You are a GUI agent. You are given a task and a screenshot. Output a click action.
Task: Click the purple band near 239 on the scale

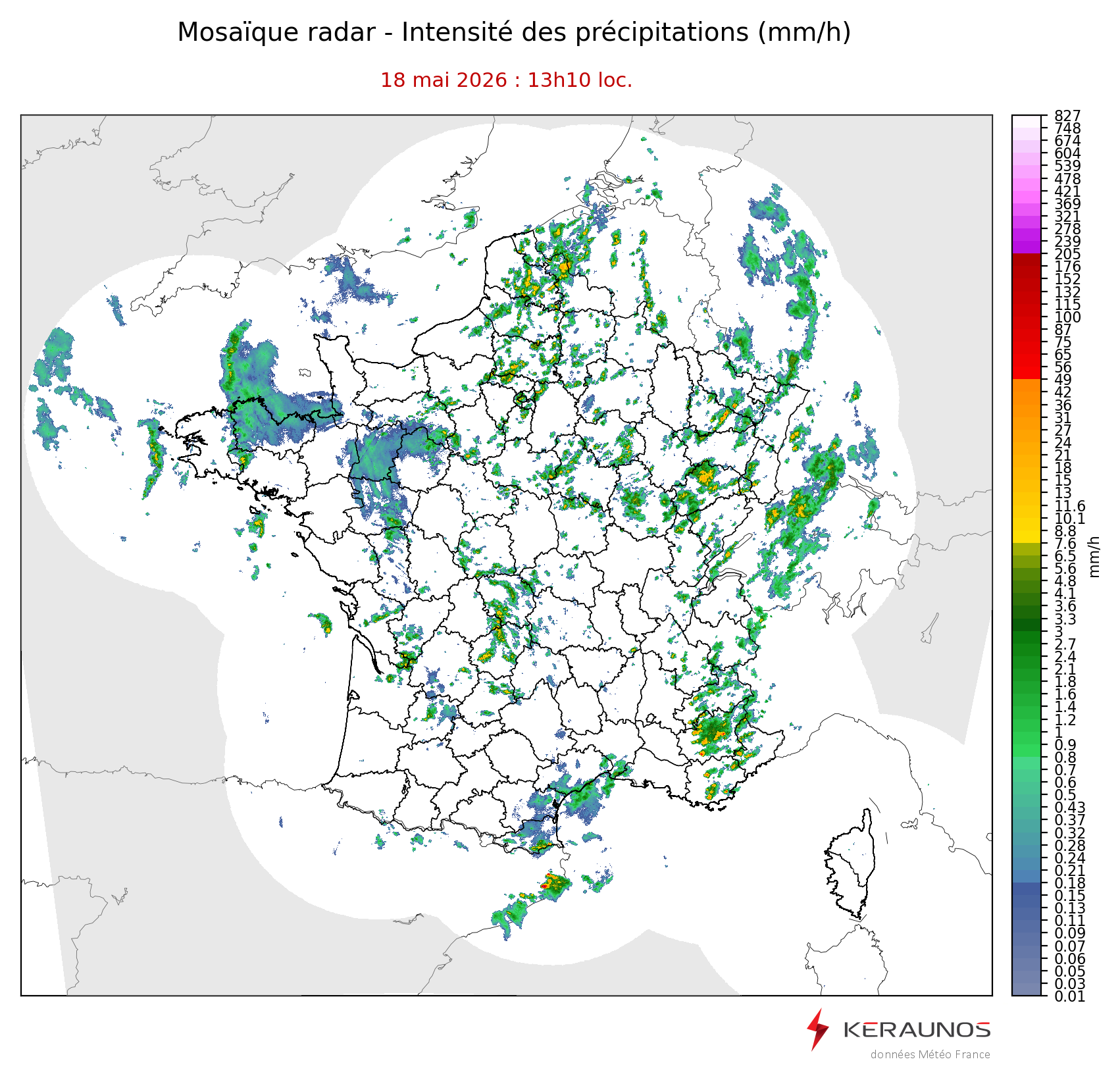[x=1026, y=242]
